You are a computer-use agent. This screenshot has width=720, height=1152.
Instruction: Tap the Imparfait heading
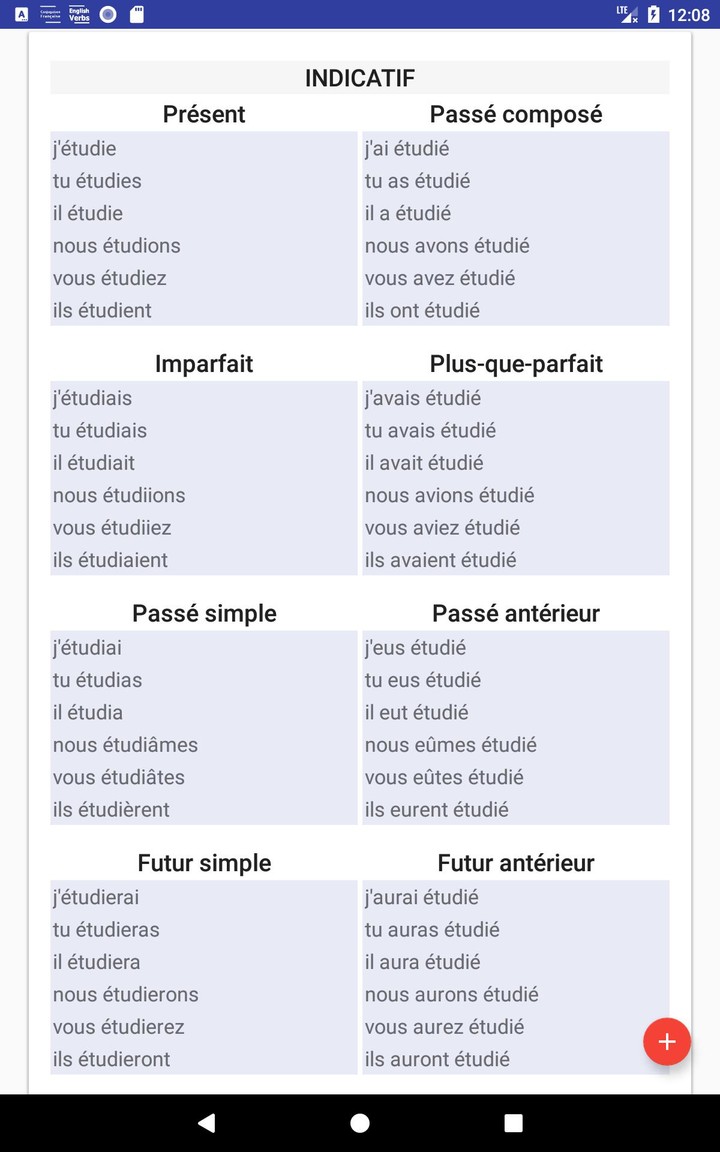pos(203,363)
